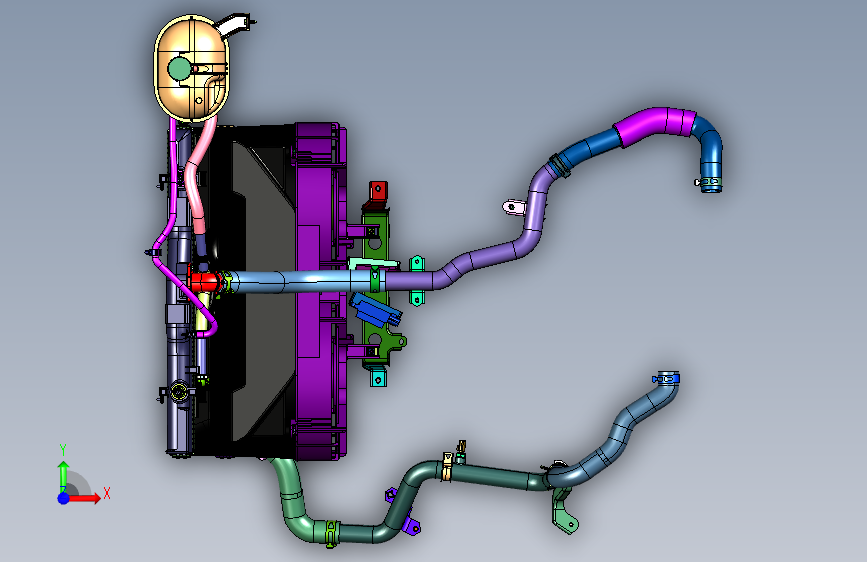Screen dimensions: 867x562
Task: Click the red X axis arrow of triad
Action: [x=85, y=498]
